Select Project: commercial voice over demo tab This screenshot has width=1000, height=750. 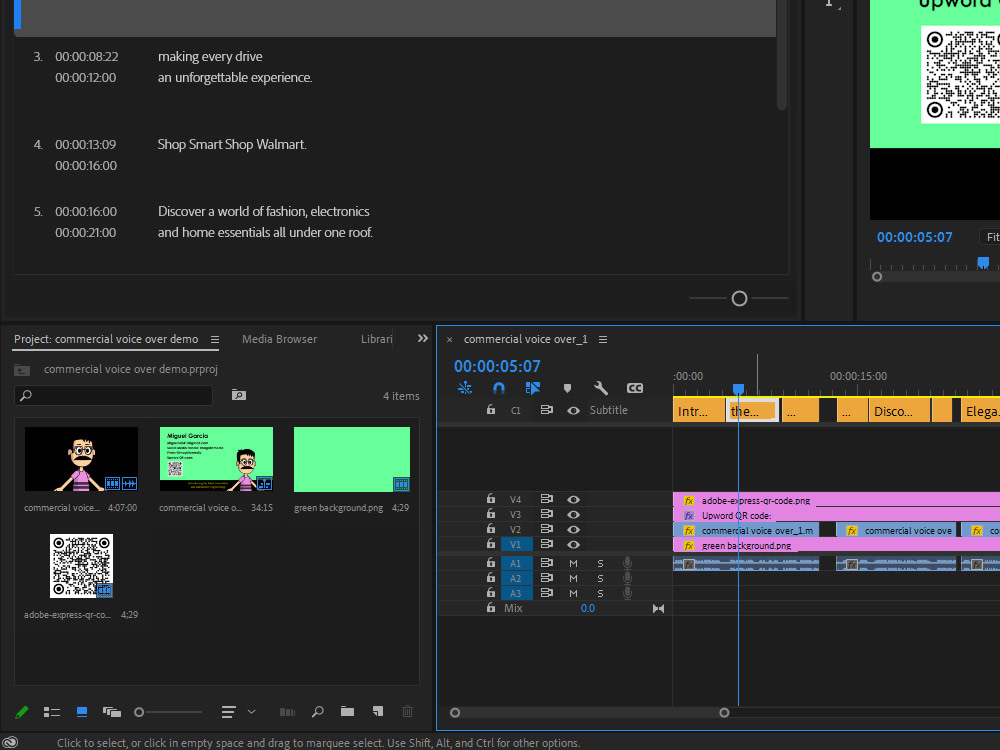coord(106,339)
